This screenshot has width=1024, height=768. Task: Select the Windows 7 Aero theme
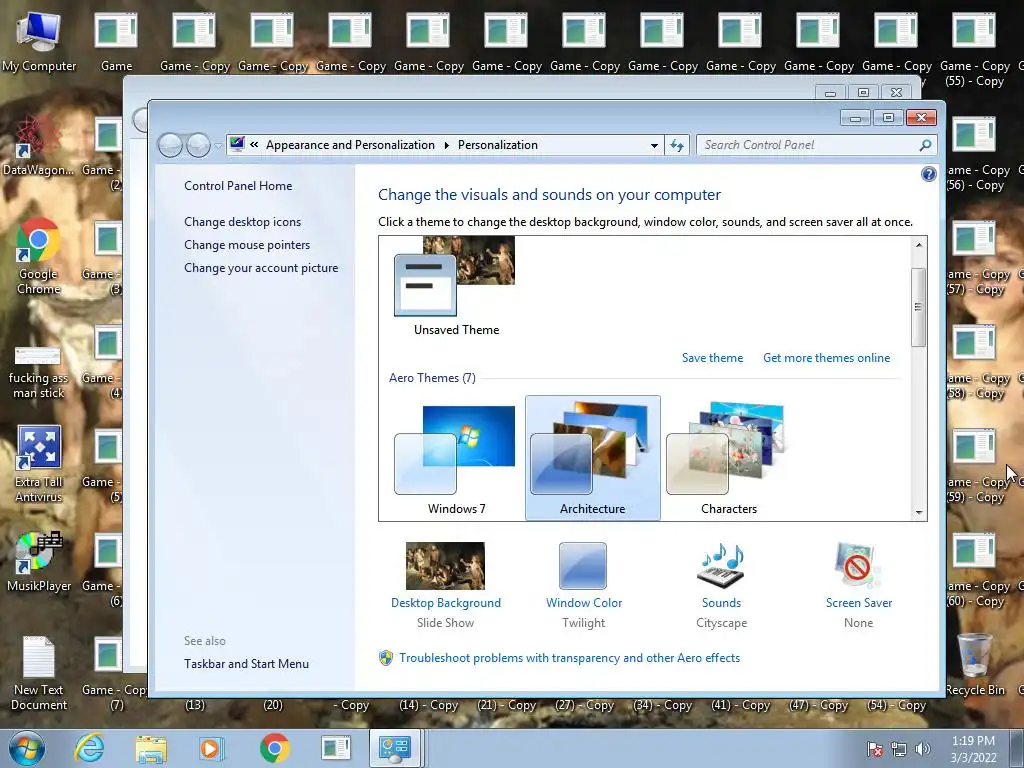[x=456, y=460]
